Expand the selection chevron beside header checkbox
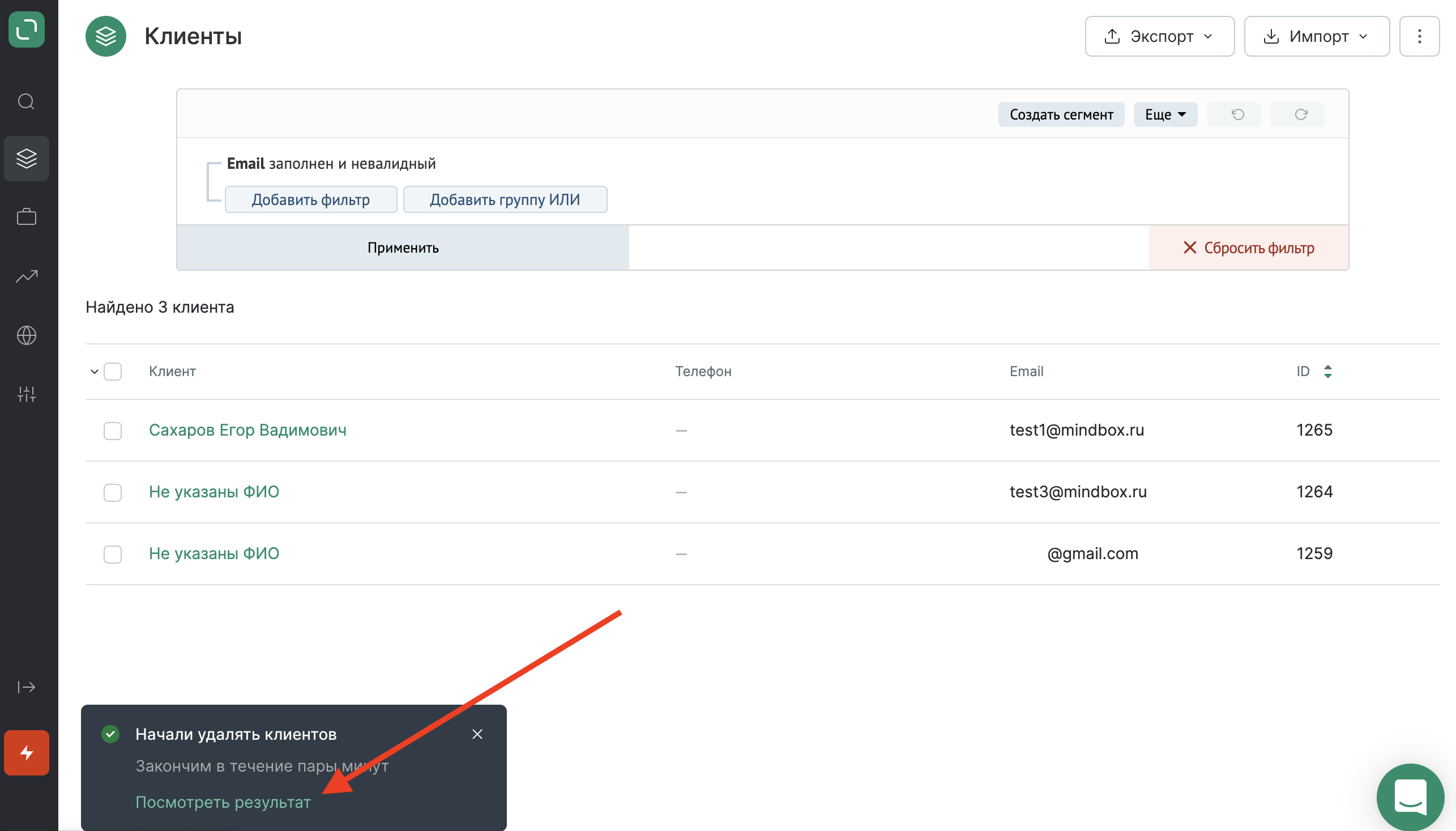 94,372
